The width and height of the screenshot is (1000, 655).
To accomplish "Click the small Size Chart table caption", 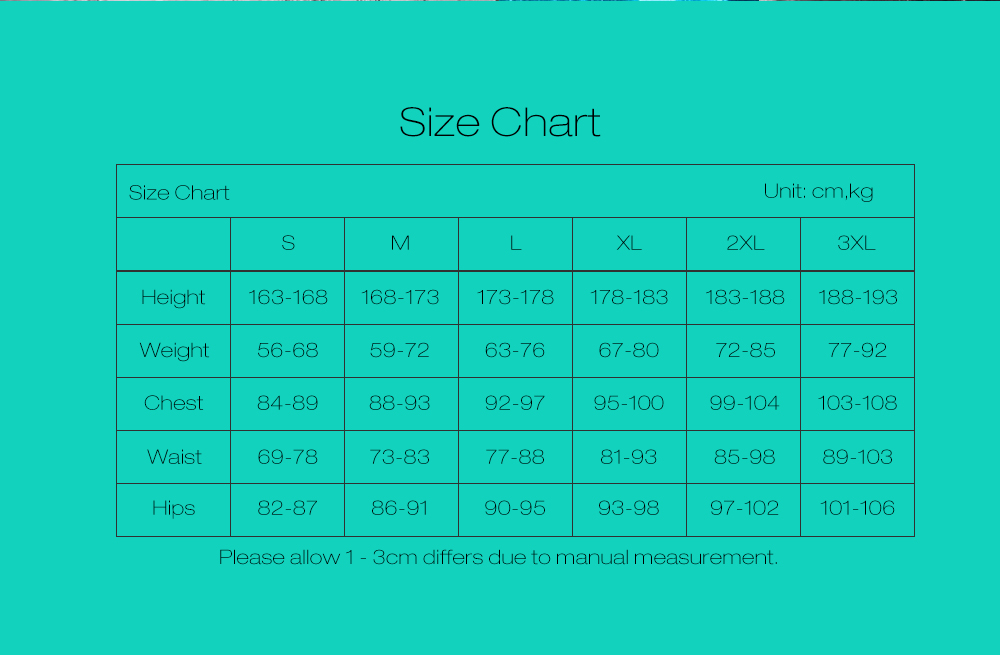I will click(179, 193).
